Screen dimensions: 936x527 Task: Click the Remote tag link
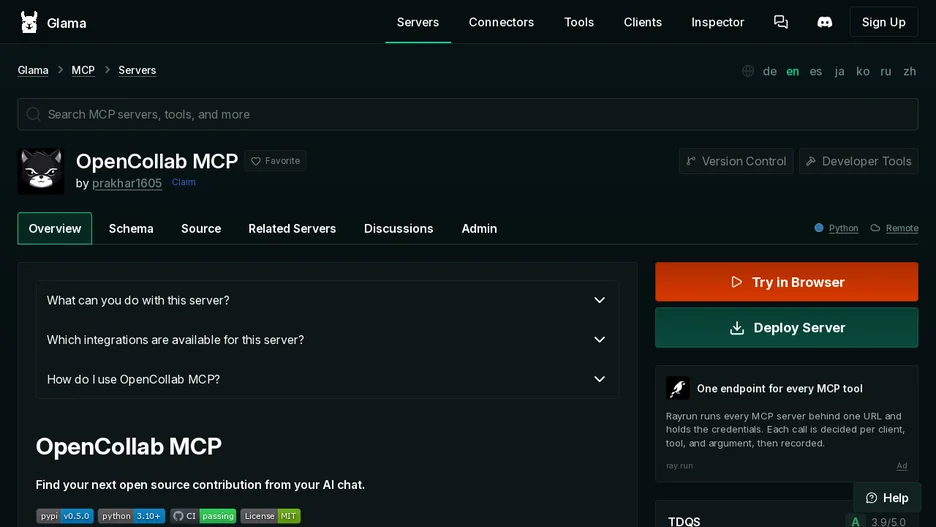coord(902,228)
